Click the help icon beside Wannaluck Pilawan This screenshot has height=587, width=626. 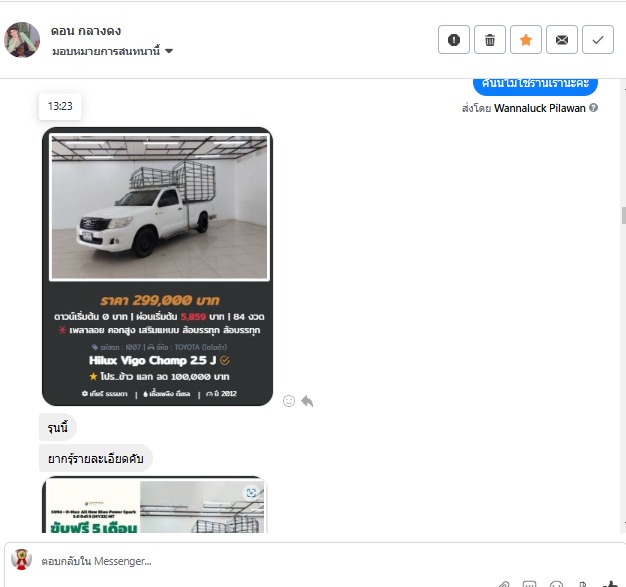pyautogui.click(x=594, y=108)
